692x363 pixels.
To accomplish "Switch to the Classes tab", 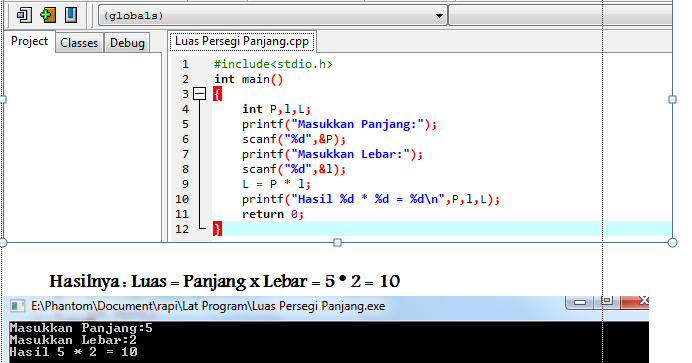I will coord(79,43).
